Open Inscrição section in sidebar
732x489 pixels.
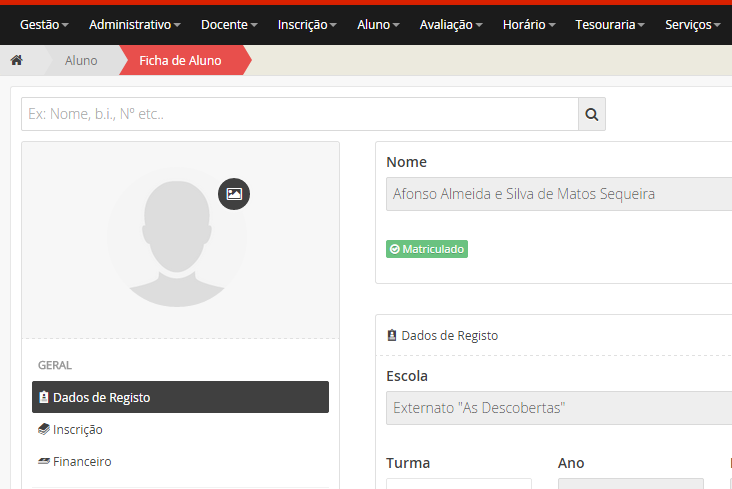tap(77, 430)
